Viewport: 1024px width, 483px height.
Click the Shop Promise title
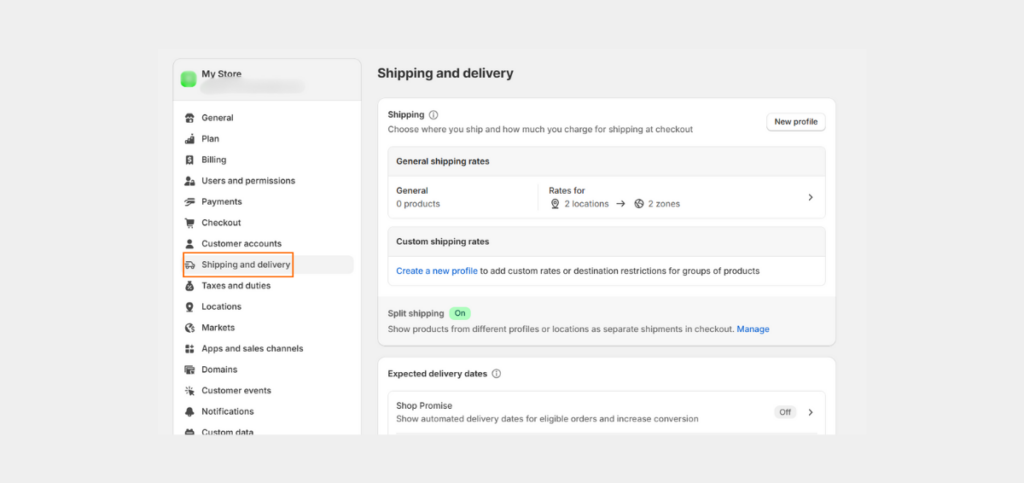pyautogui.click(x=424, y=406)
